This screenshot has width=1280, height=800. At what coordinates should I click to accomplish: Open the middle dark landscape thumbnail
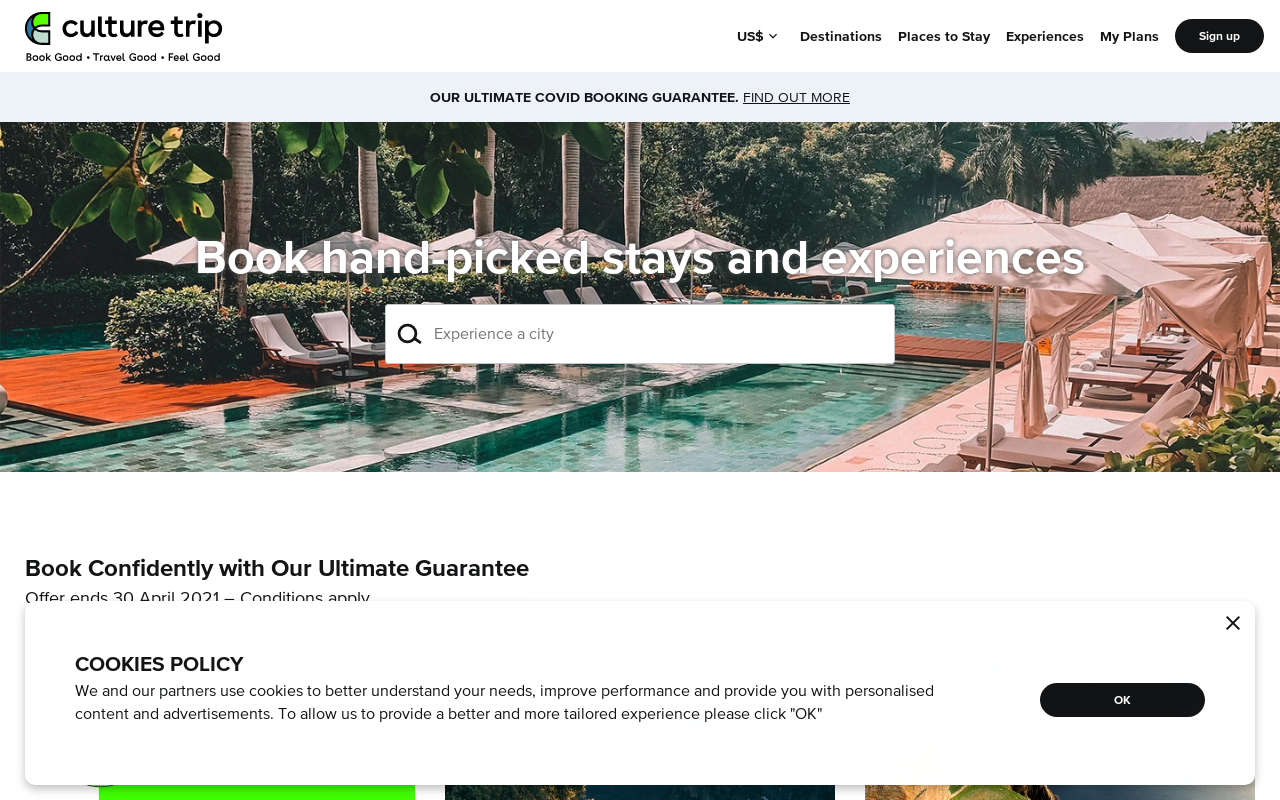640,792
